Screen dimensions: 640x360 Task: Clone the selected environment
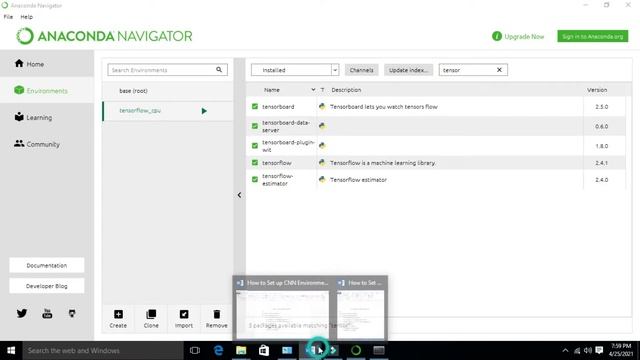click(151, 319)
